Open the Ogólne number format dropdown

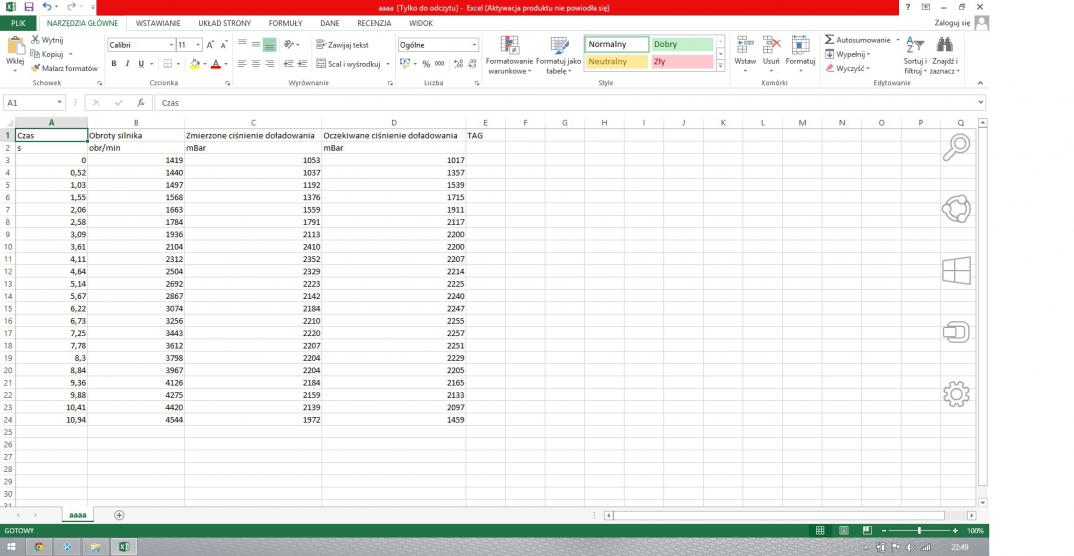(x=474, y=45)
